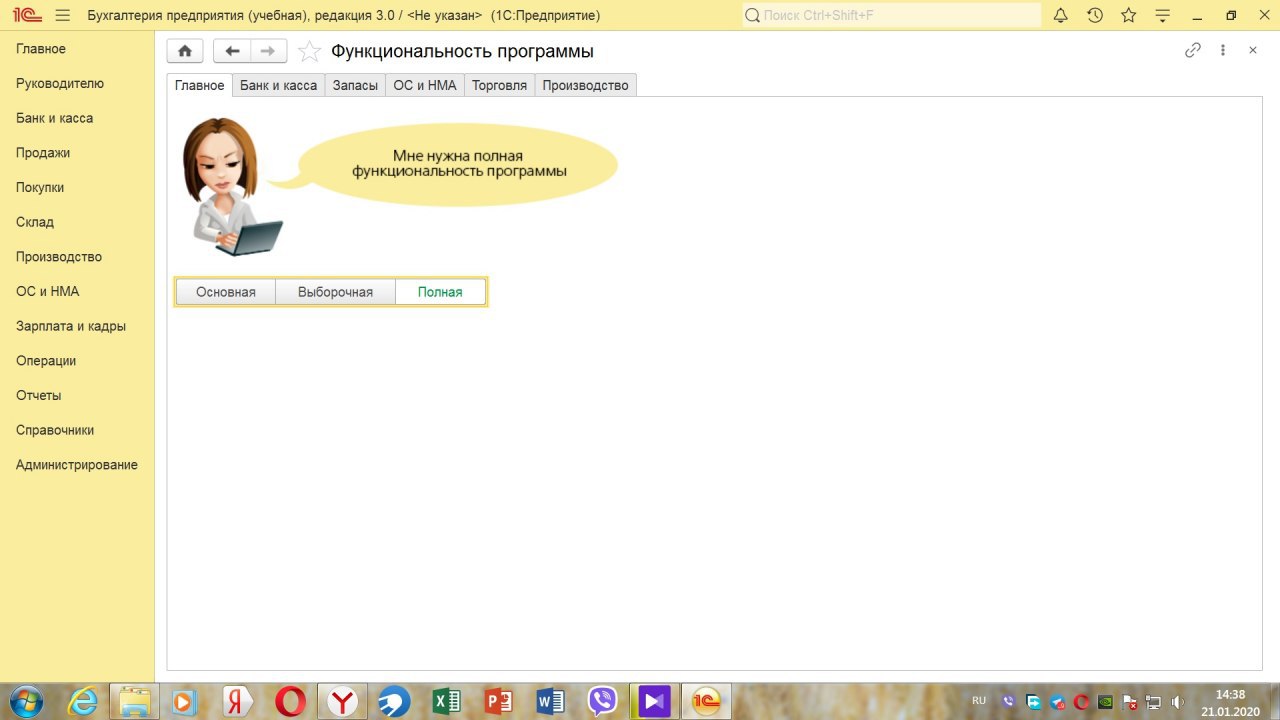
Task: Open Справочники section in sidebar
Action: tap(55, 430)
